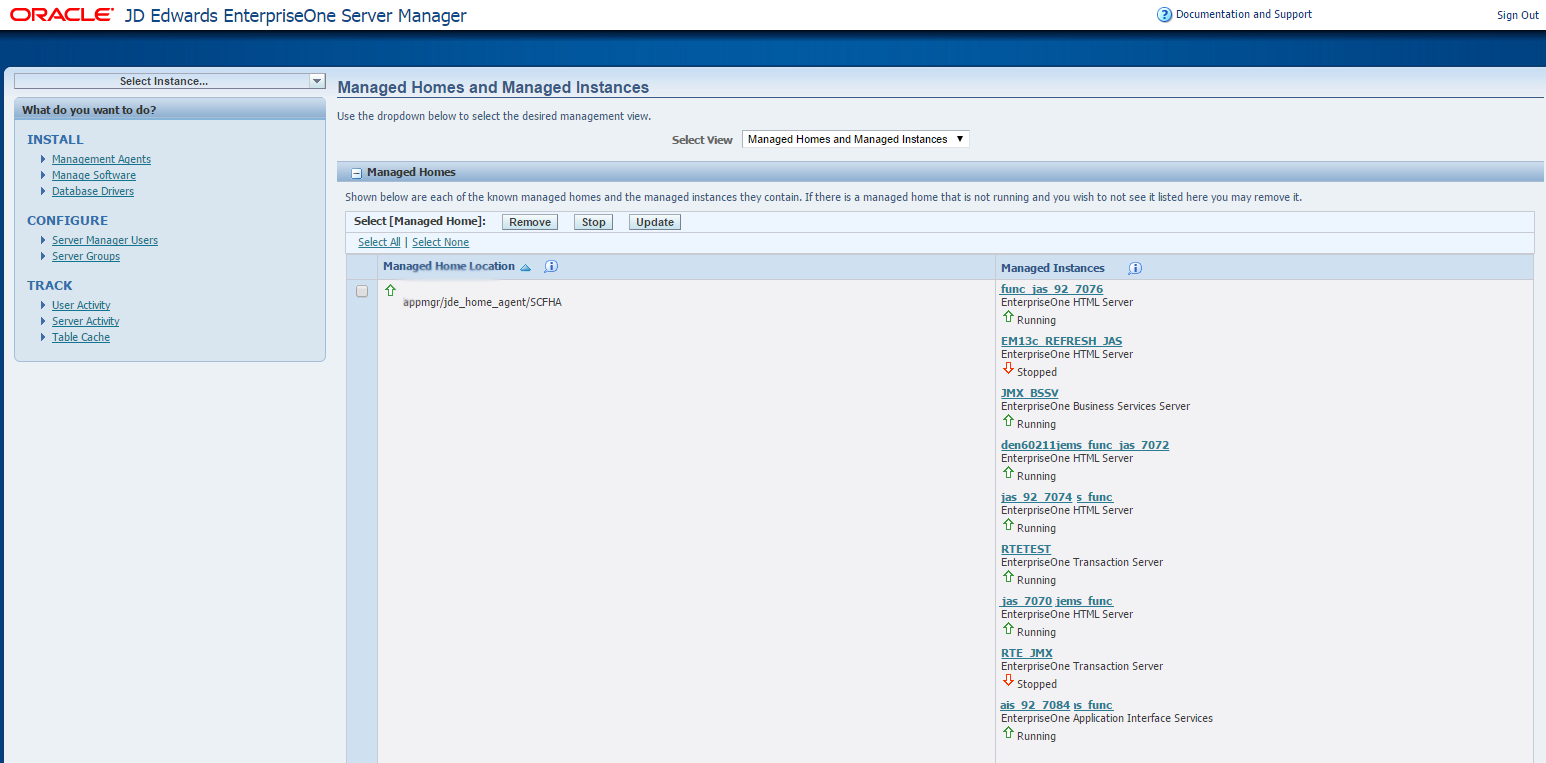Click the green status arrow of the SCFHA managed home
This screenshot has width=1546, height=763.
pos(391,290)
